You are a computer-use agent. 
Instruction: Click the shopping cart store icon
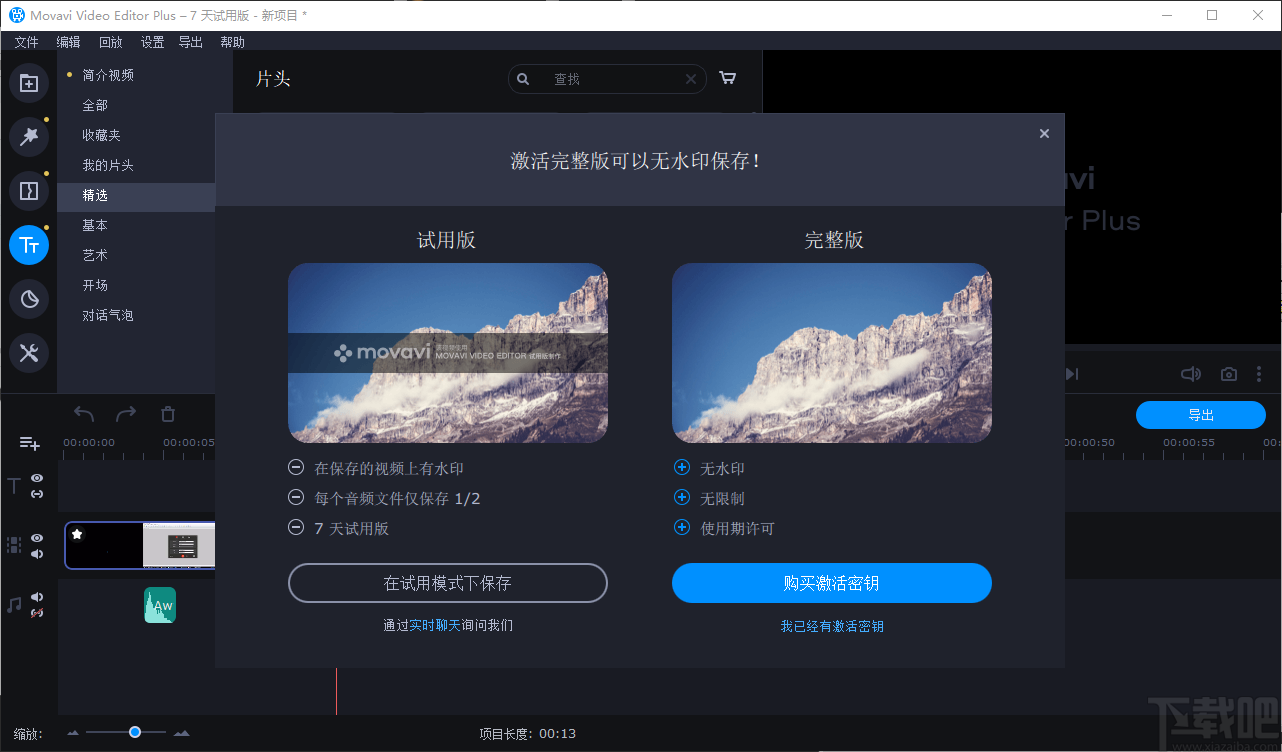click(728, 78)
